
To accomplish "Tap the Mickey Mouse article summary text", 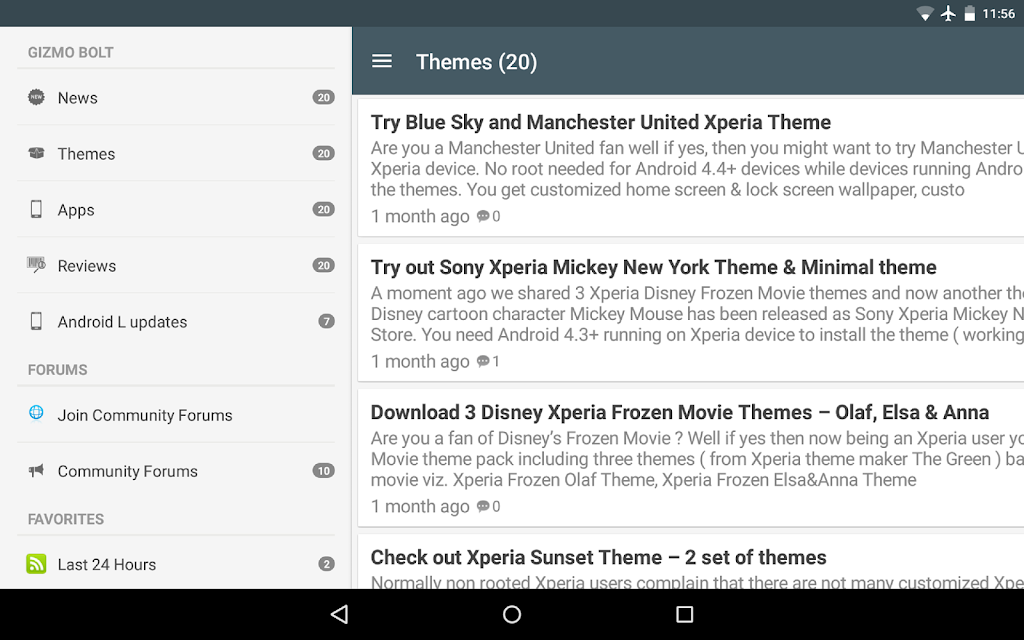I will coord(697,313).
